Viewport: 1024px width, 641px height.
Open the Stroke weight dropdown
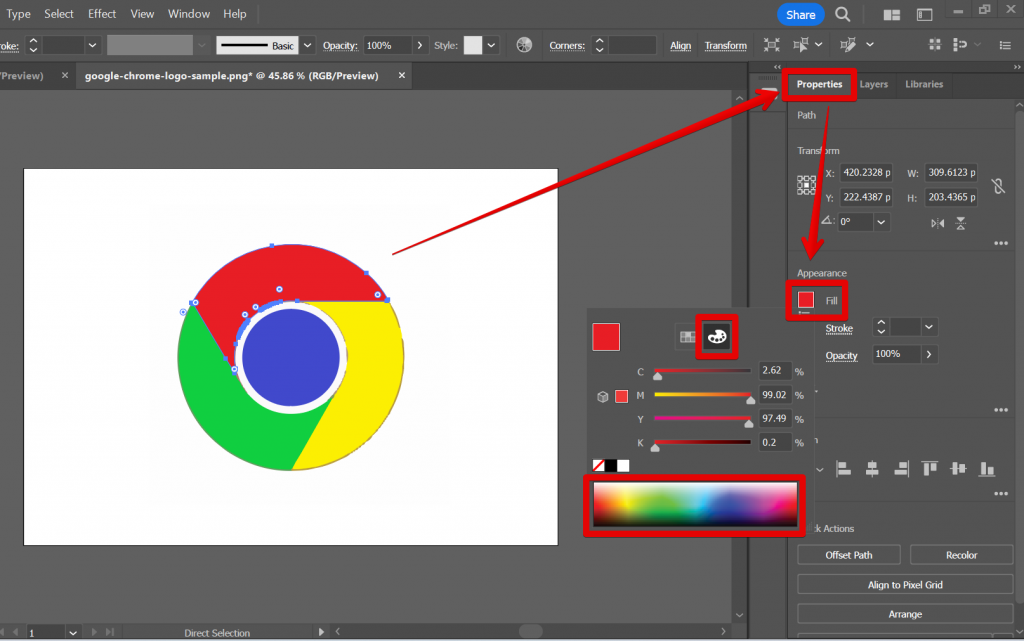tap(93, 44)
